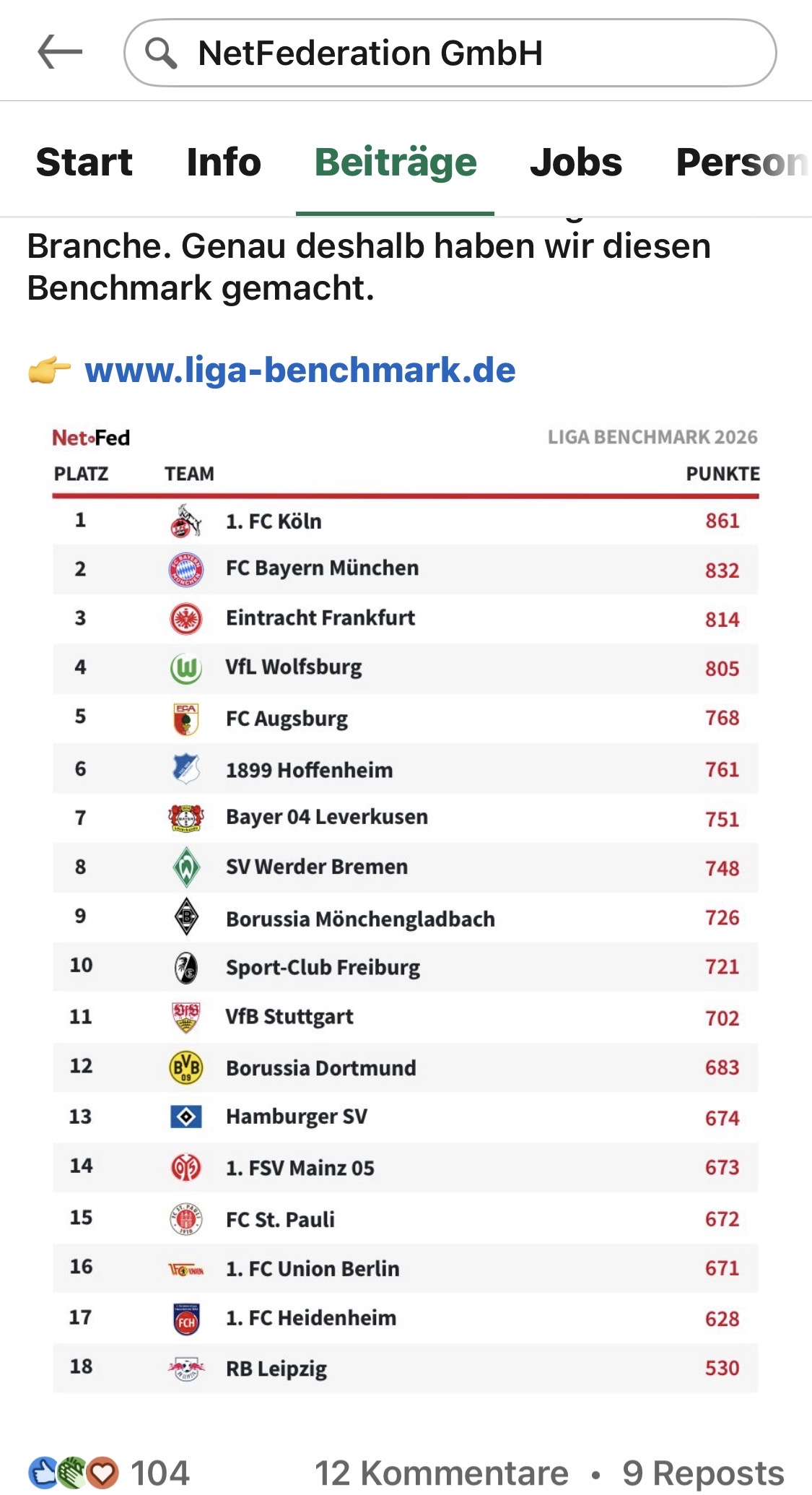Tap the back arrow icon
Image resolution: width=812 pixels, height=1495 pixels.
[60, 53]
